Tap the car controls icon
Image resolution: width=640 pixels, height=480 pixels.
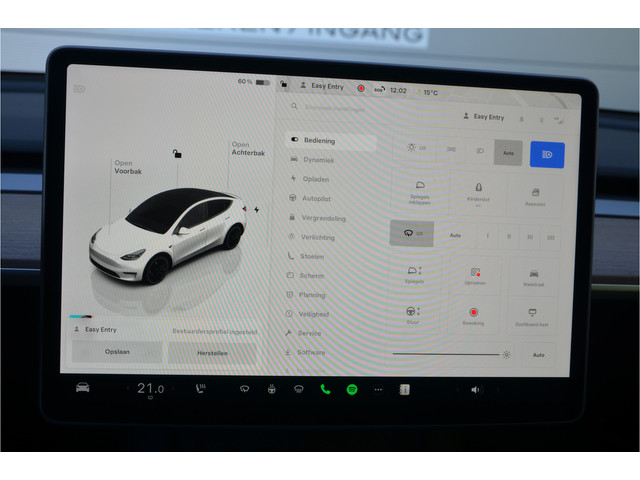tap(83, 388)
